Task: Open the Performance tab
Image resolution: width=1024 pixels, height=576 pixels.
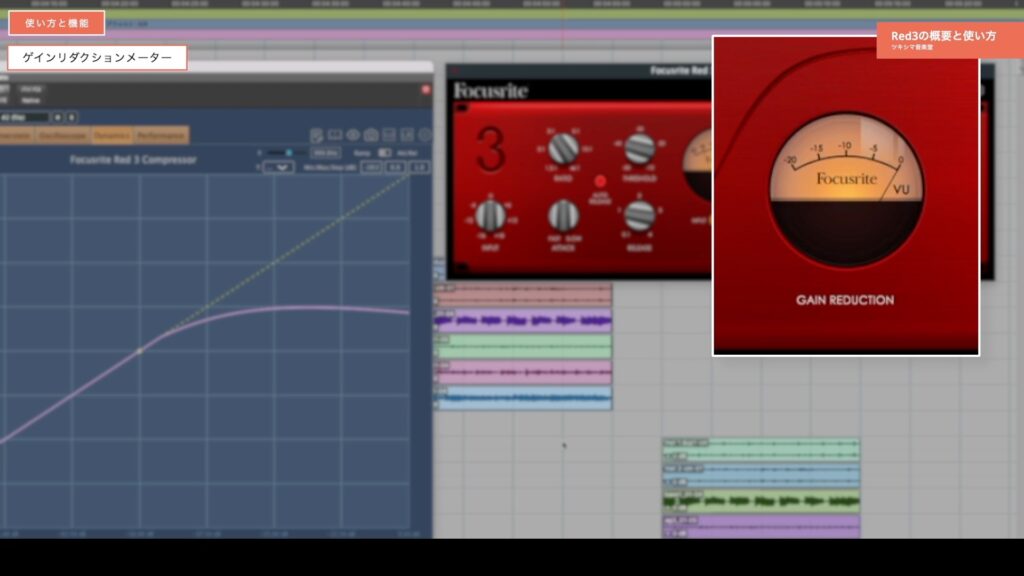Action: click(x=161, y=135)
